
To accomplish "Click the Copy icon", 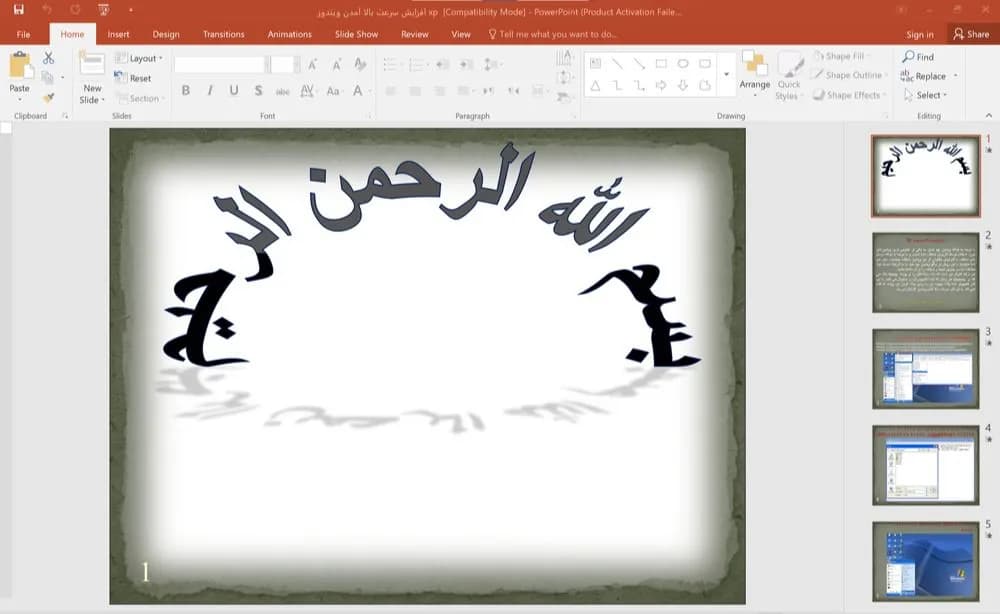I will pyautogui.click(x=47, y=78).
